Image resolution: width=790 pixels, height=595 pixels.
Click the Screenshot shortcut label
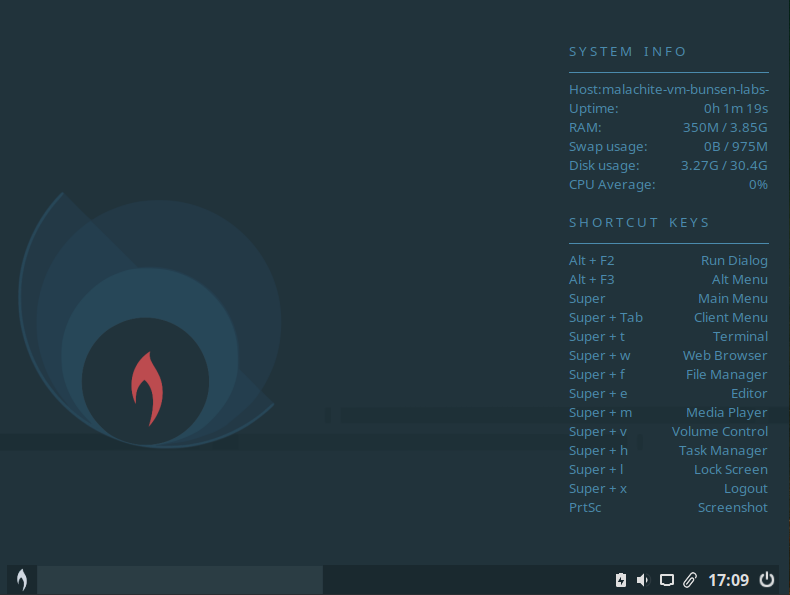(x=732, y=507)
